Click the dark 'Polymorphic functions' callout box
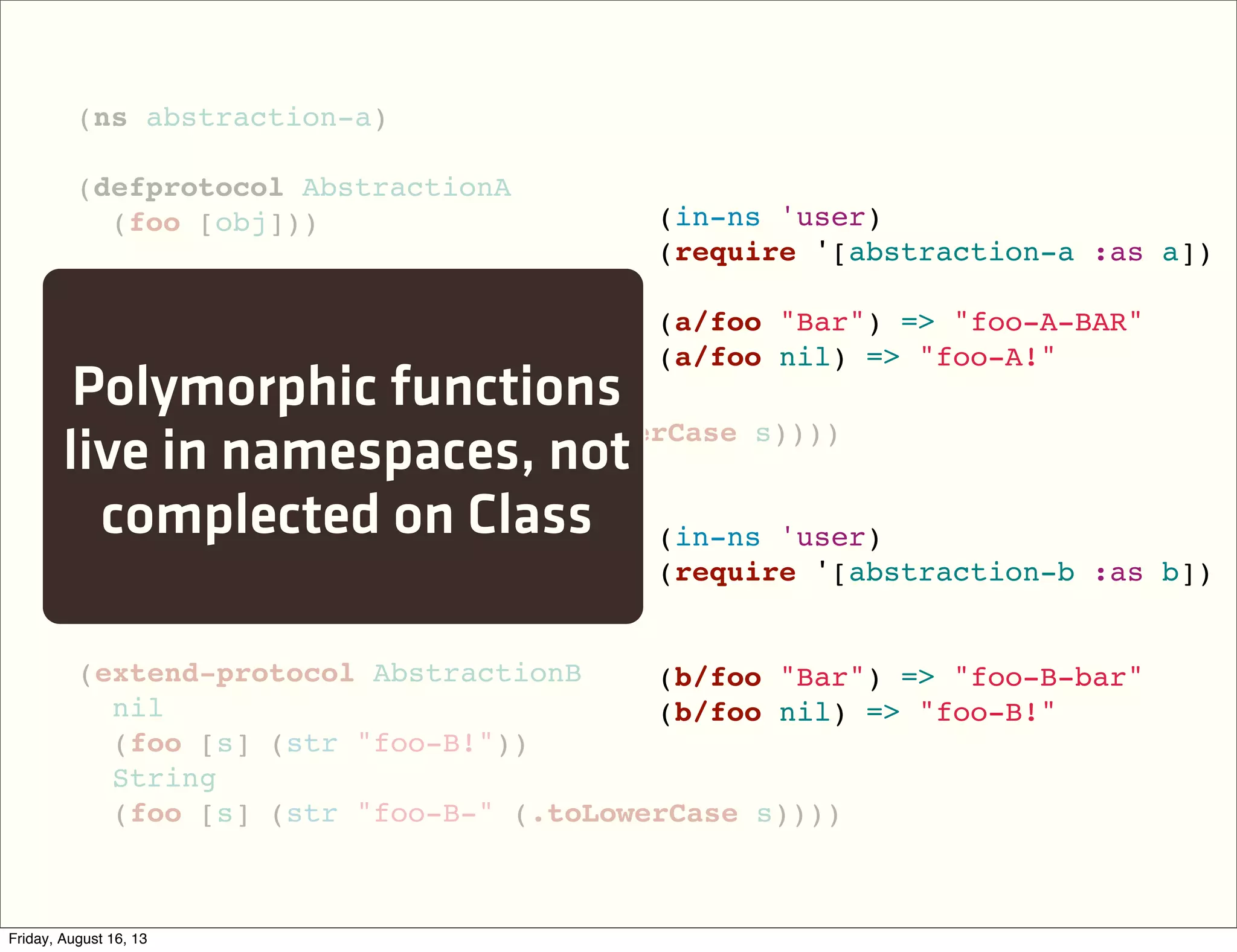This screenshot has height=952, width=1237. click(x=343, y=446)
